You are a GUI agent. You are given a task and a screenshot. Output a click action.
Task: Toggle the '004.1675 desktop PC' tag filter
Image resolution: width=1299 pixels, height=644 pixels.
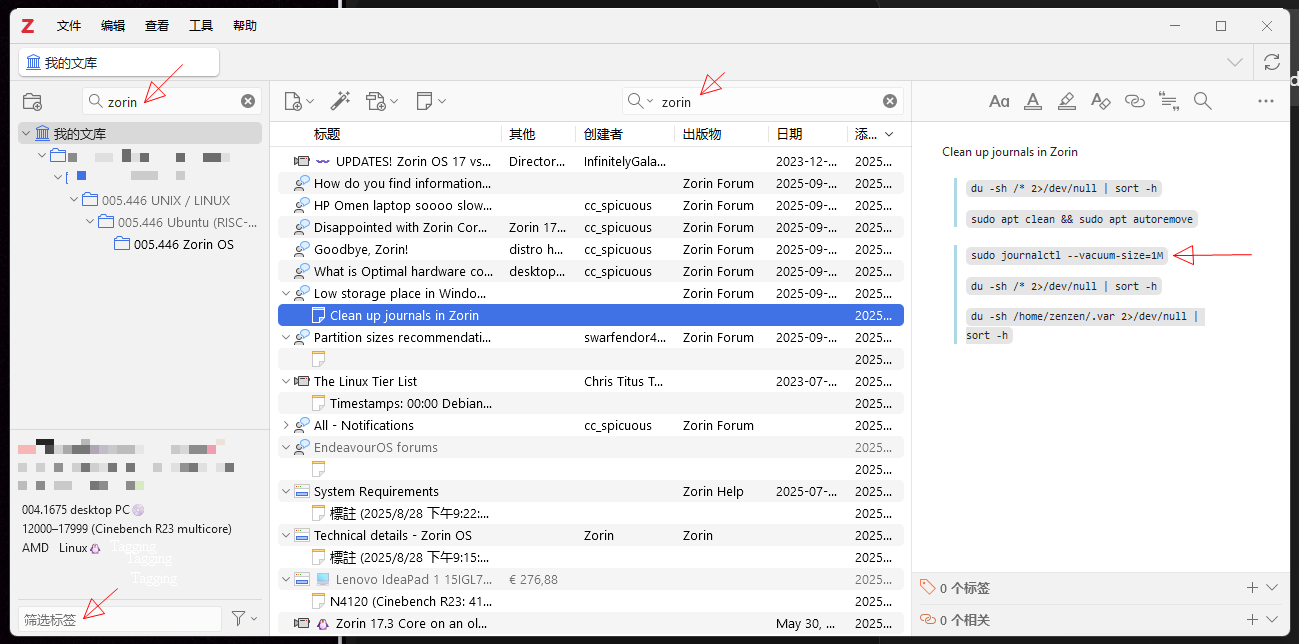click(x=76, y=509)
